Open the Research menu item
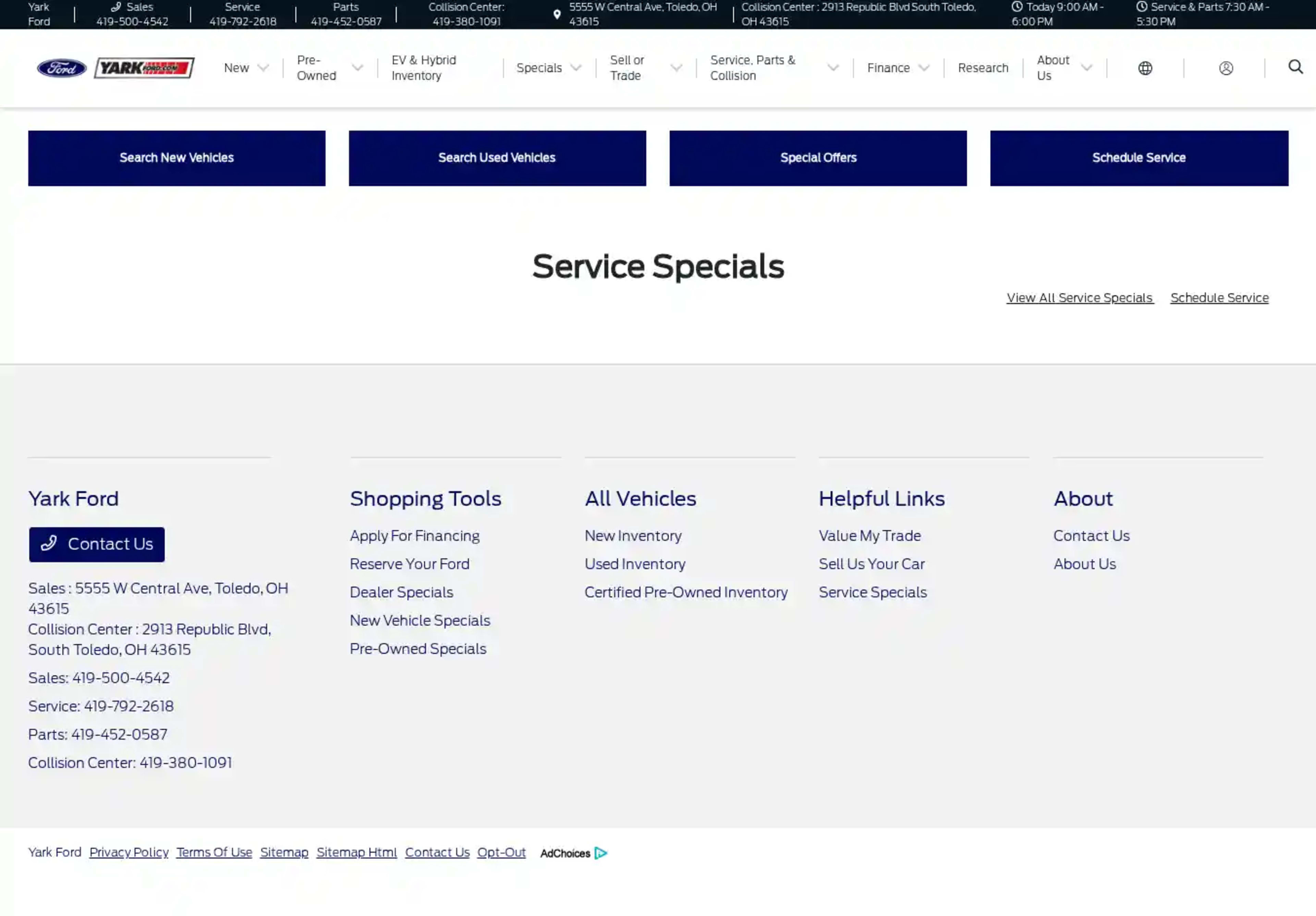1316x916 pixels. (x=983, y=68)
